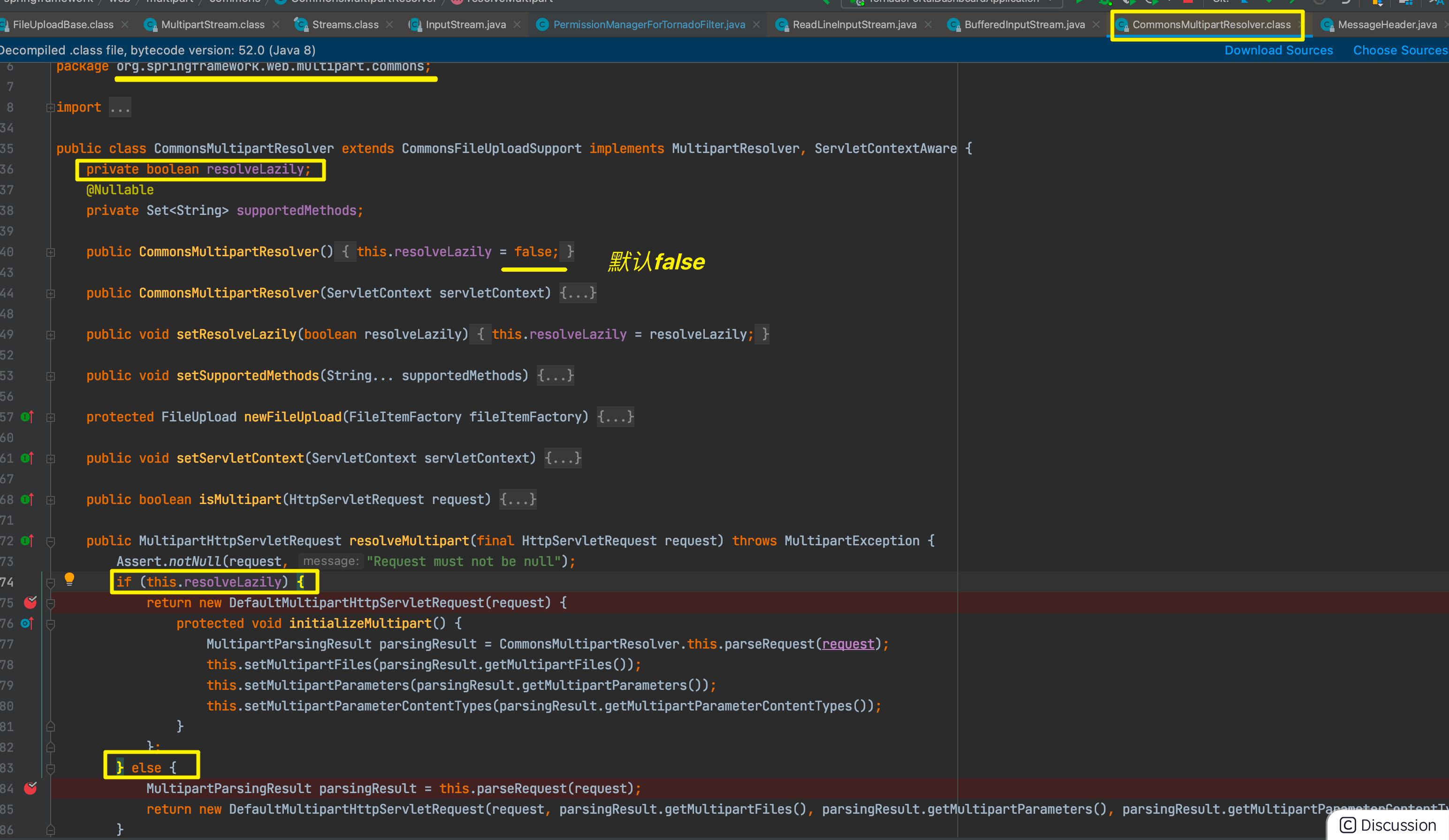Click 'CommonsFileUploadSupport' in class declaration
The width and height of the screenshot is (1449, 840).
[x=492, y=148]
